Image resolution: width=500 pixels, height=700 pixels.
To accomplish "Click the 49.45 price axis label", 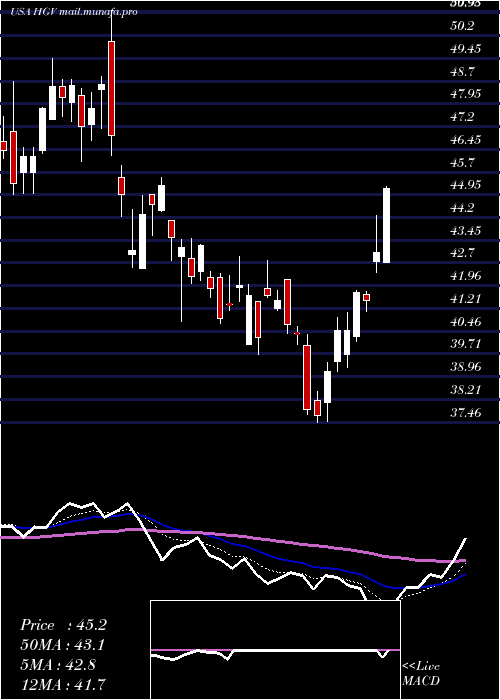I will pyautogui.click(x=466, y=48).
